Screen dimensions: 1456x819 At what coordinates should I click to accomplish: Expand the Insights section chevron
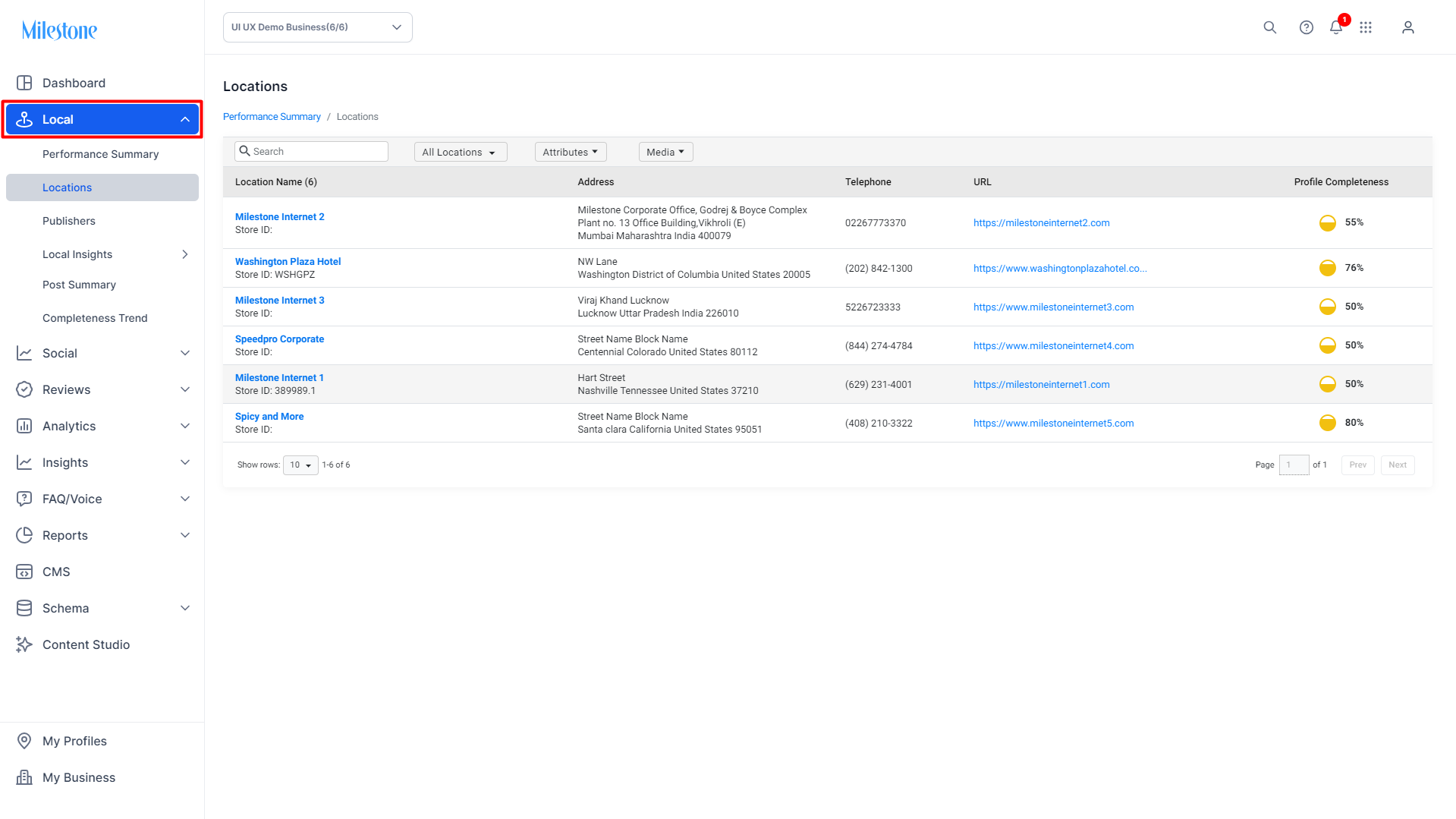[185, 462]
